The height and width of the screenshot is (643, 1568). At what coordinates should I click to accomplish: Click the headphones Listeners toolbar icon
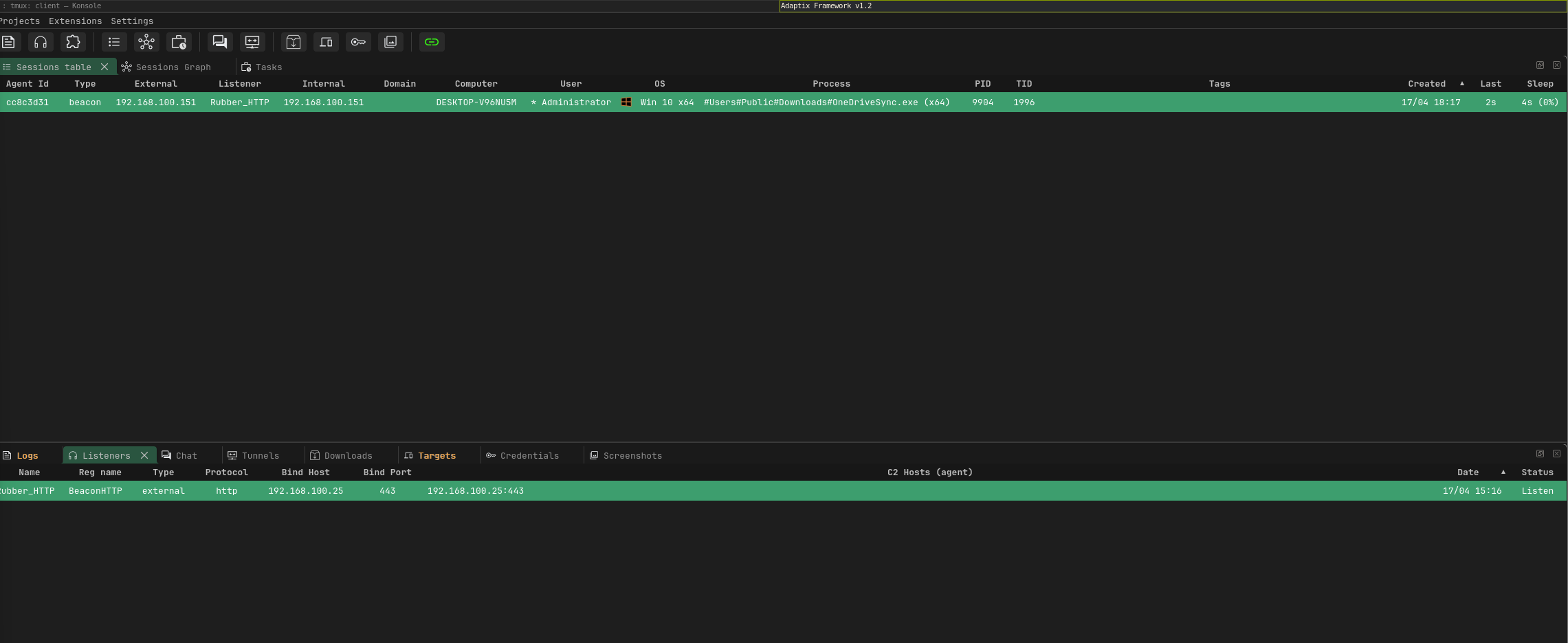[x=41, y=42]
